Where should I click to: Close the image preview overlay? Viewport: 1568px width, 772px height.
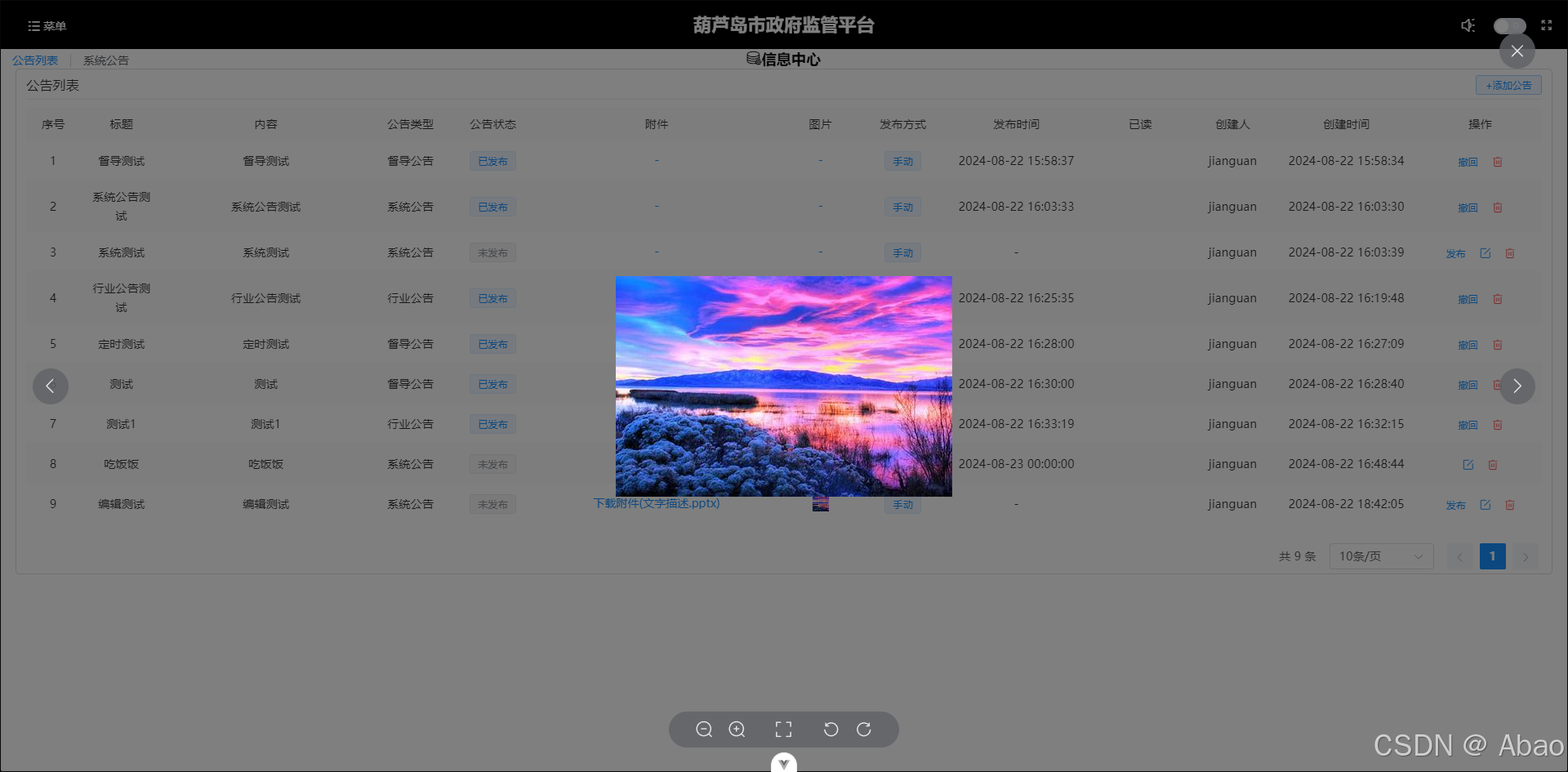[x=1517, y=51]
